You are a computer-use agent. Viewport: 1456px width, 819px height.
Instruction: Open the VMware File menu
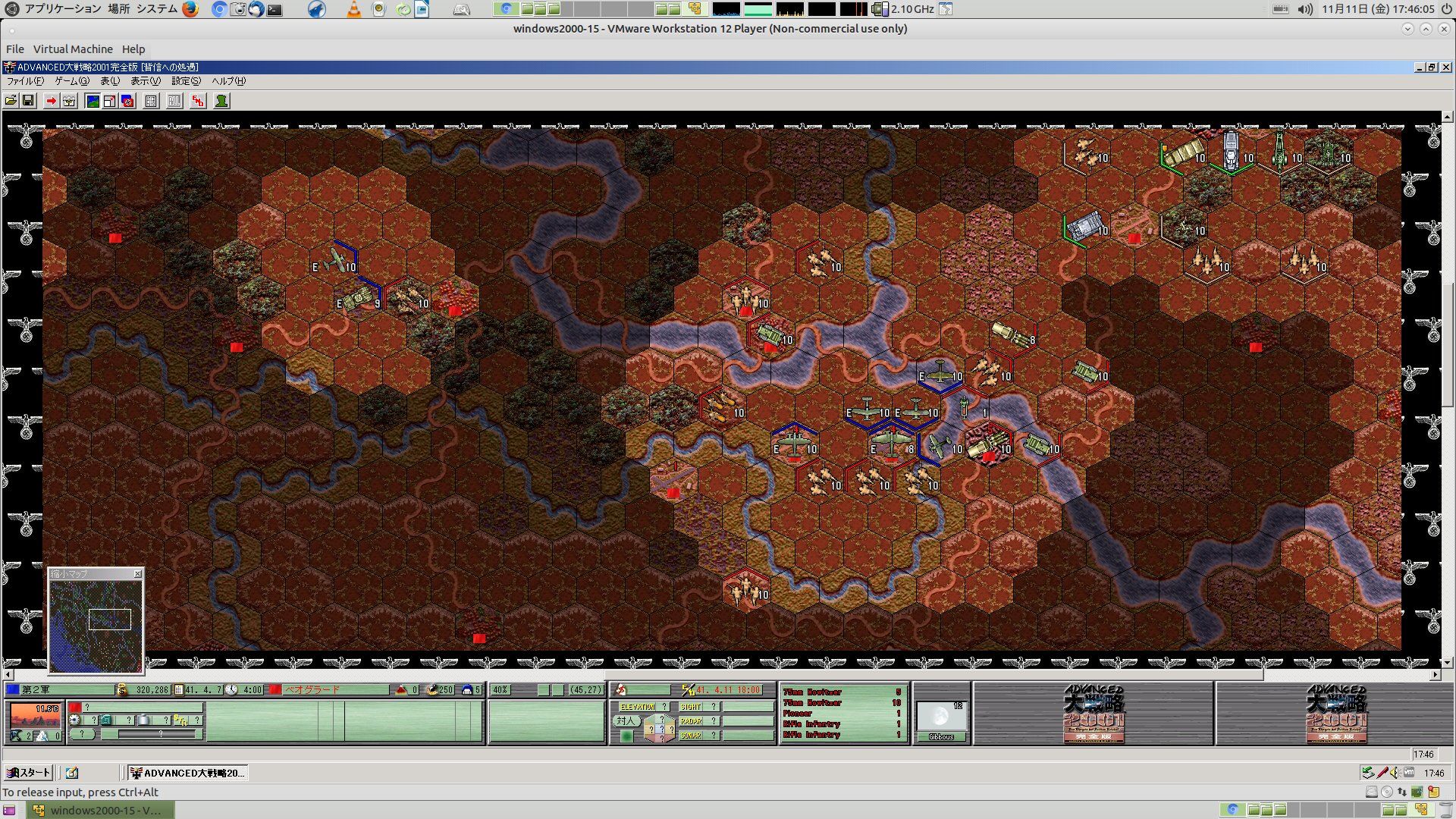pos(15,49)
